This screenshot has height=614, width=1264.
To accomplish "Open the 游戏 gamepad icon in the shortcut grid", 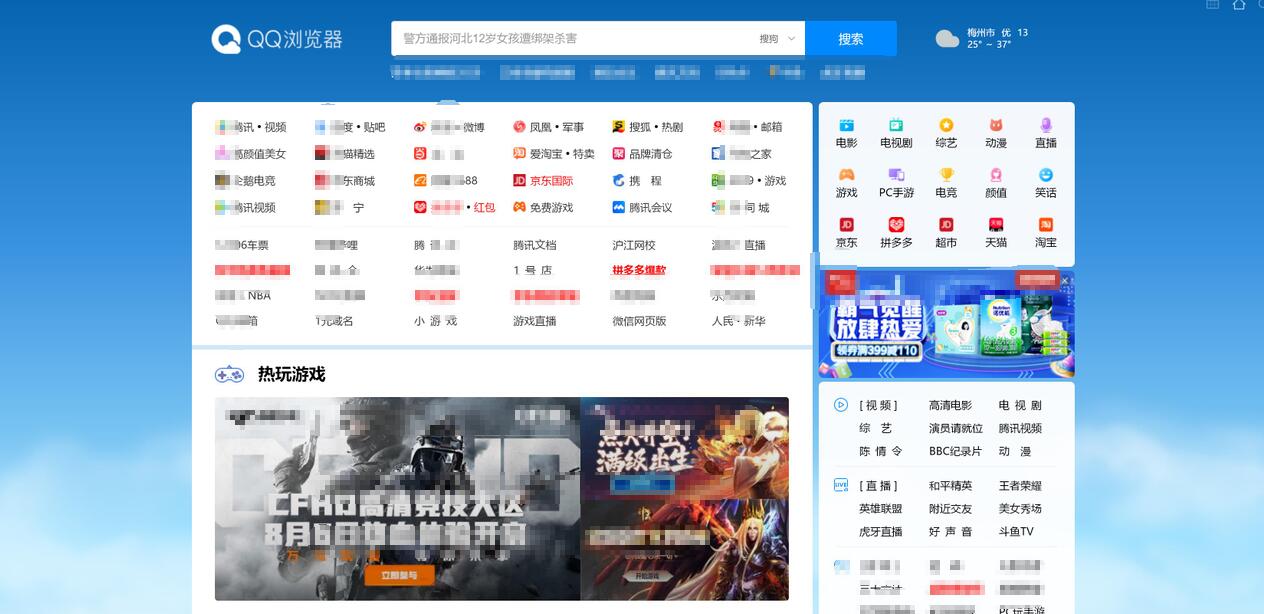I will (x=846, y=175).
